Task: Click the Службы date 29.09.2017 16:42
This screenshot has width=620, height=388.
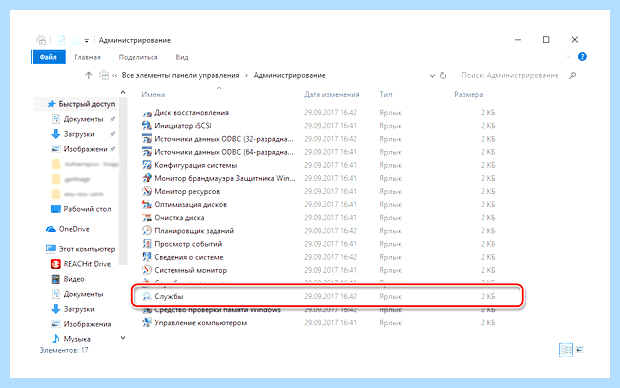Action: 330,296
